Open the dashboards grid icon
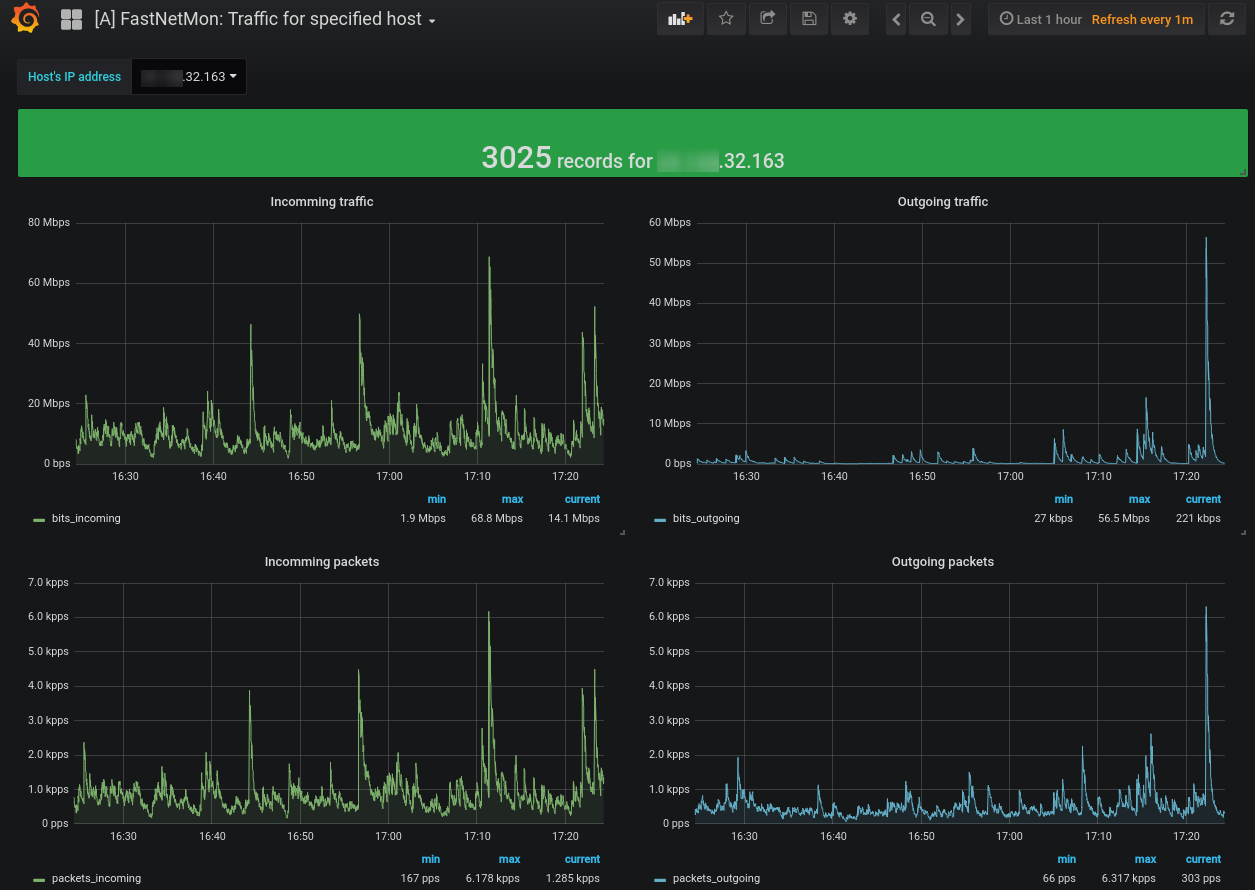This screenshot has width=1255, height=890. pyautogui.click(x=71, y=19)
